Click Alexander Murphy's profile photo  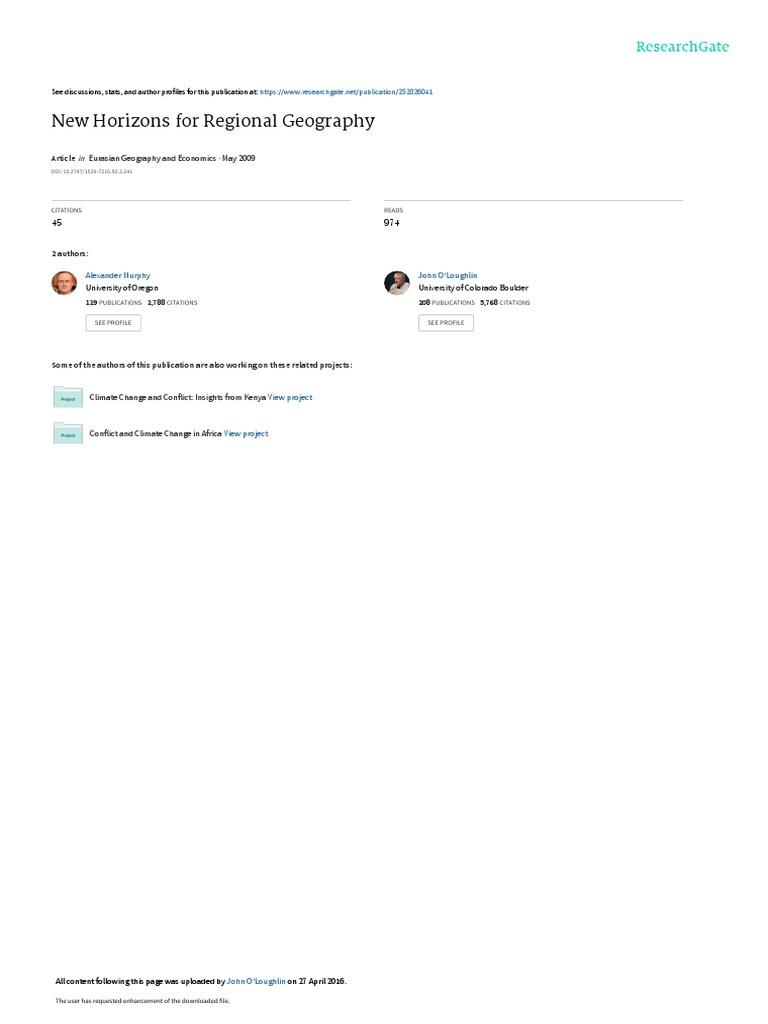click(x=64, y=283)
